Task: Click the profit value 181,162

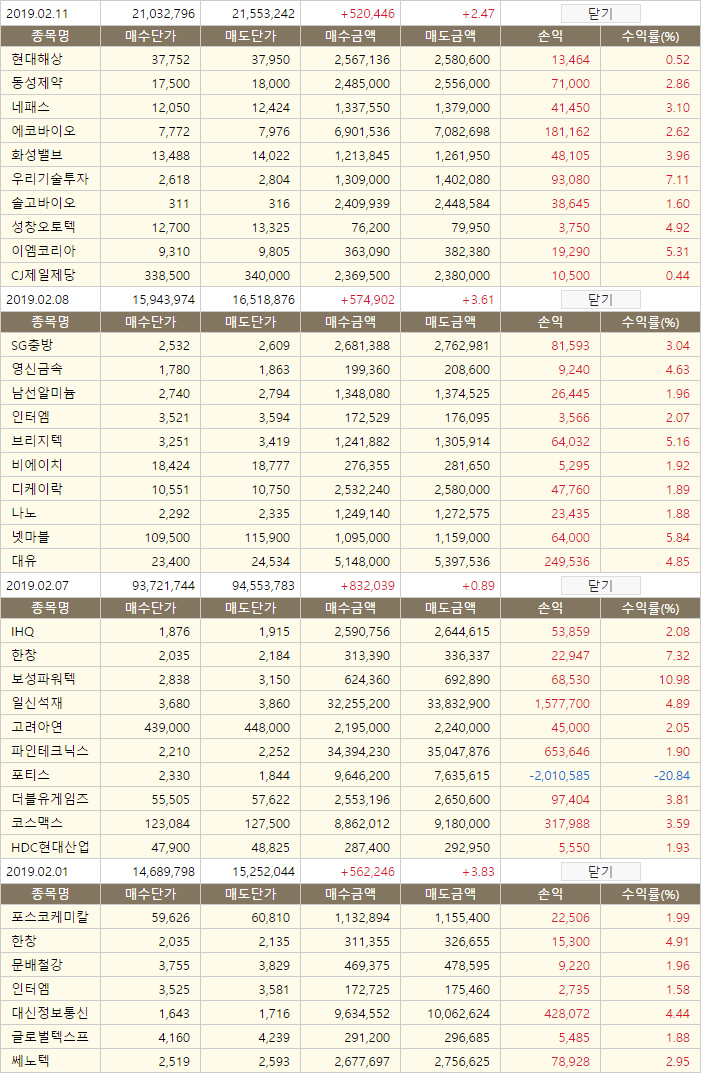Action: [567, 132]
